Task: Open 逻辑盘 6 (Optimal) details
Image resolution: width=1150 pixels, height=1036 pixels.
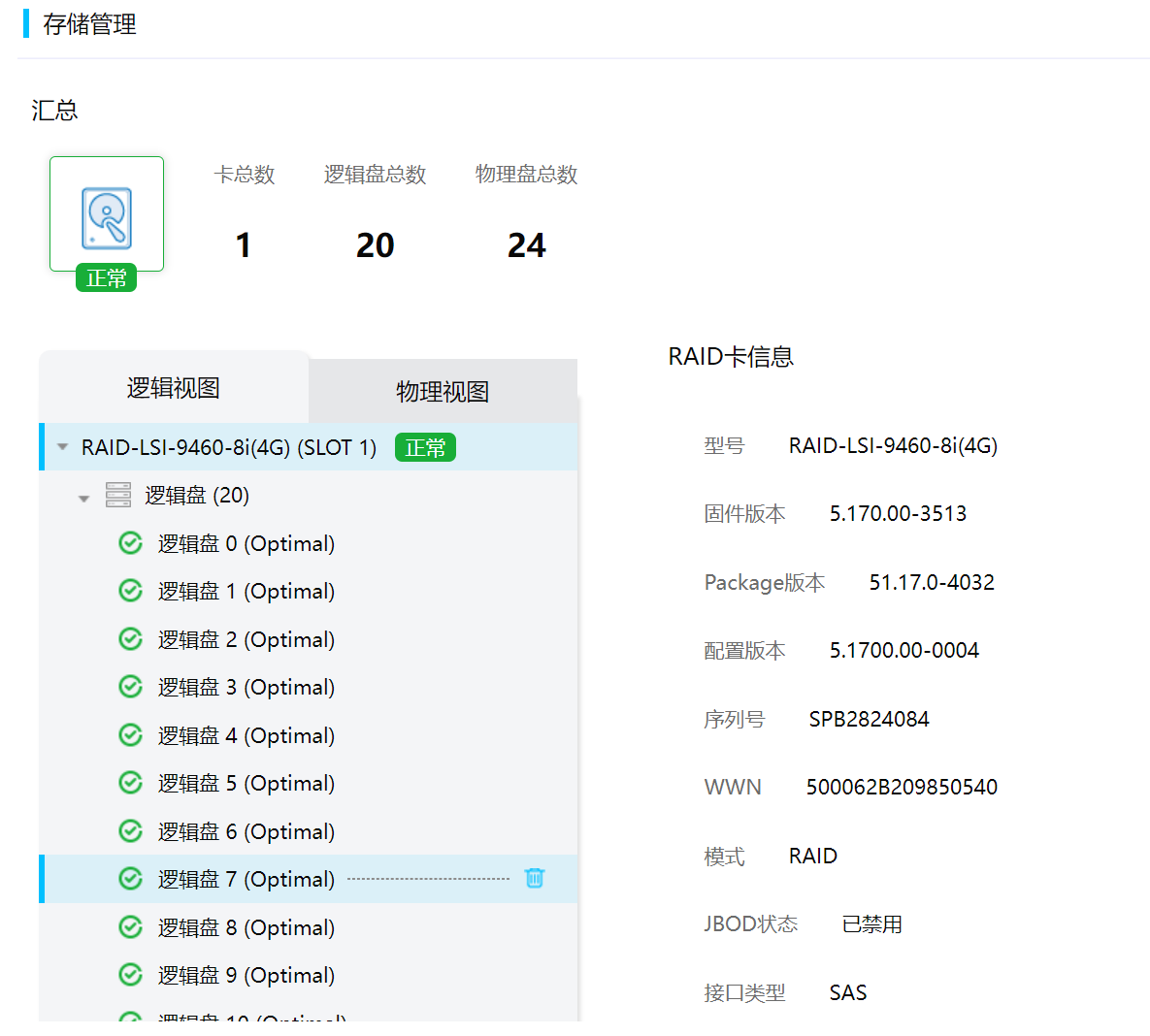Action: (x=246, y=831)
